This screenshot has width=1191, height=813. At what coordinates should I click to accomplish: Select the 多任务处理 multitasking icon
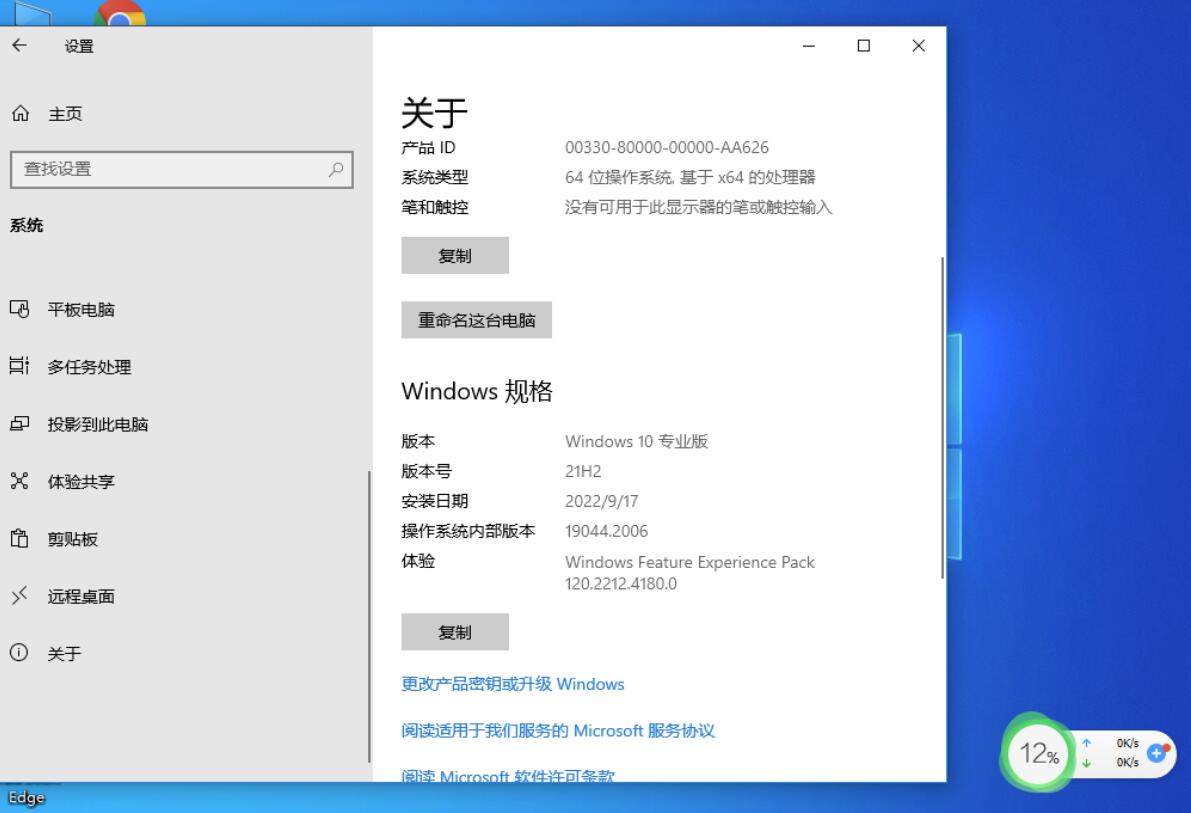click(x=20, y=366)
